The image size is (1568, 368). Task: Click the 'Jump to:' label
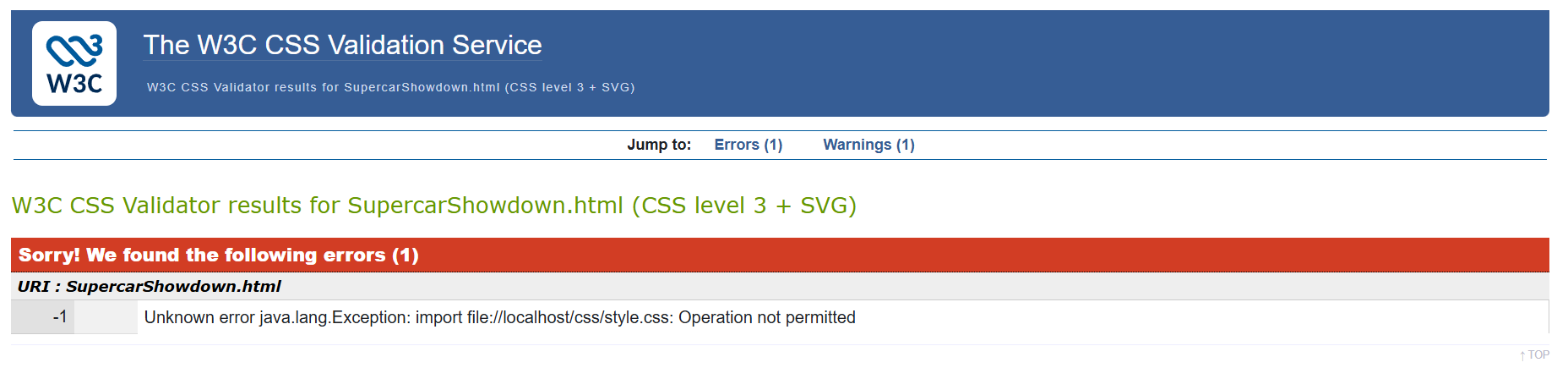click(x=659, y=145)
